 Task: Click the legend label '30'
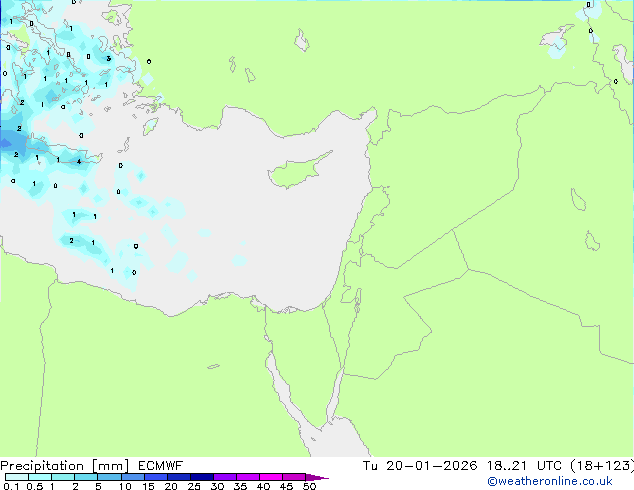tap(217, 486)
